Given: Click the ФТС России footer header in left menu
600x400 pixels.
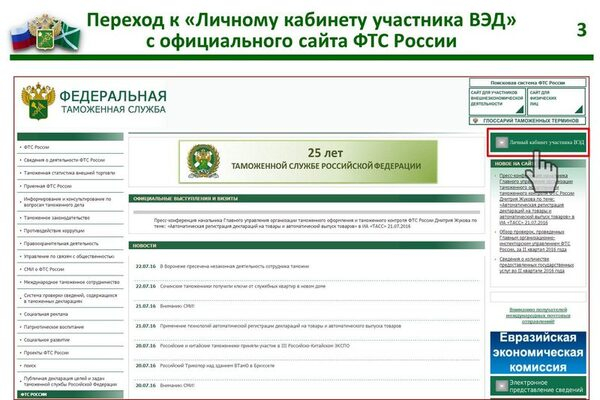Looking at the screenshot, I should 70,394.
